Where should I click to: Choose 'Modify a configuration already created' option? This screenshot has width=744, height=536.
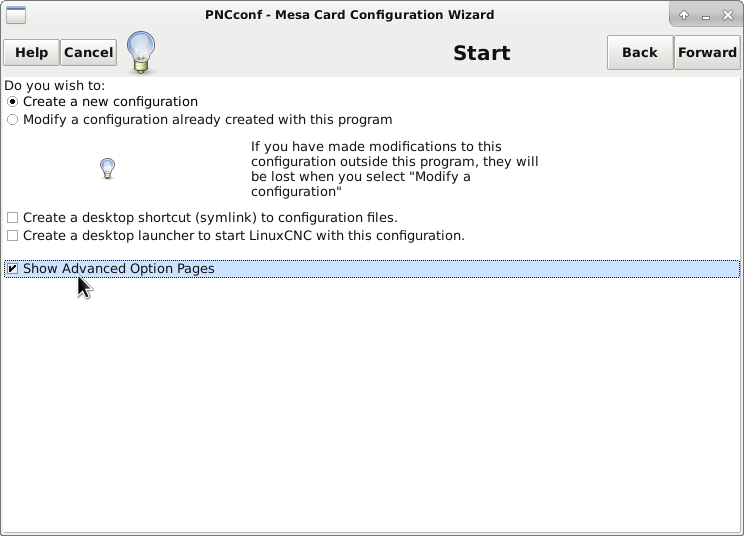tap(13, 120)
